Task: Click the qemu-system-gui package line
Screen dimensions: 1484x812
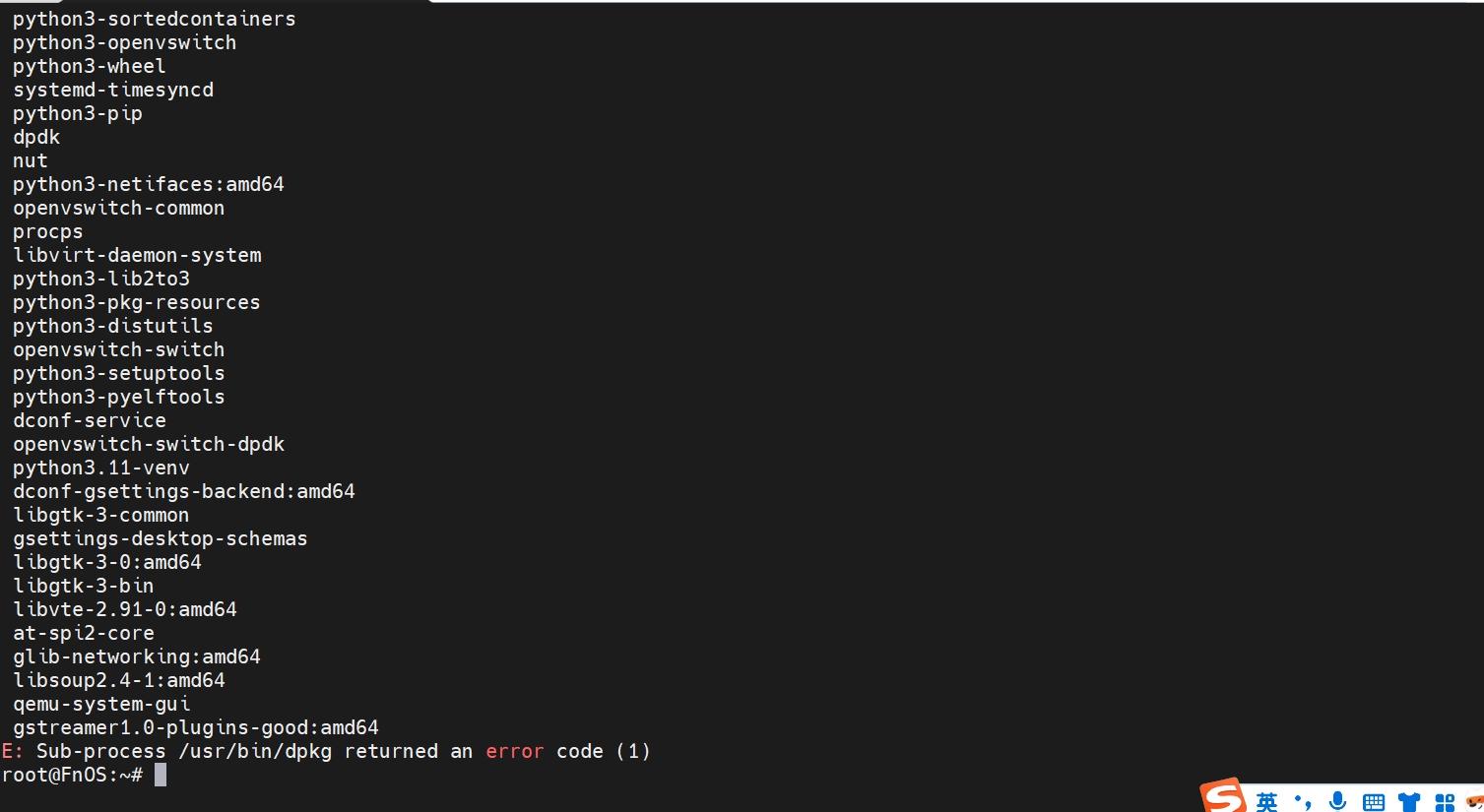Action: 101,704
